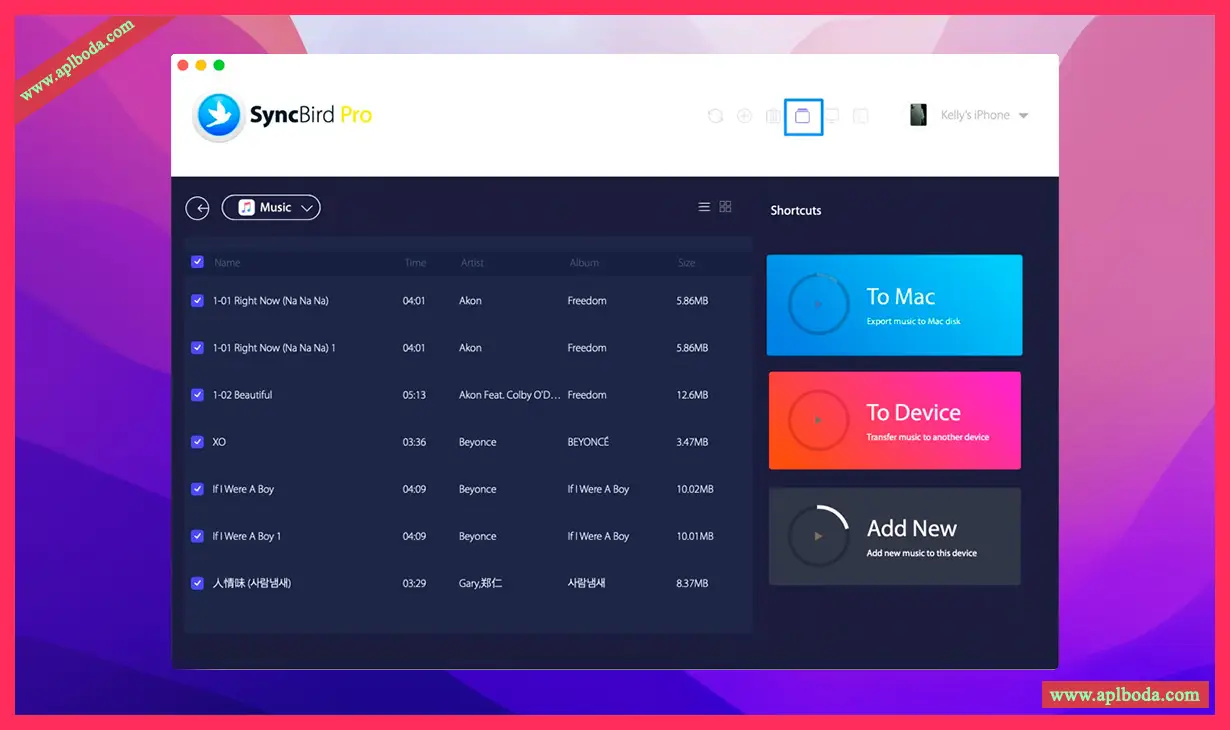Uncheck the XO song checkbox
Image resolution: width=1230 pixels, height=730 pixels.
(197, 442)
